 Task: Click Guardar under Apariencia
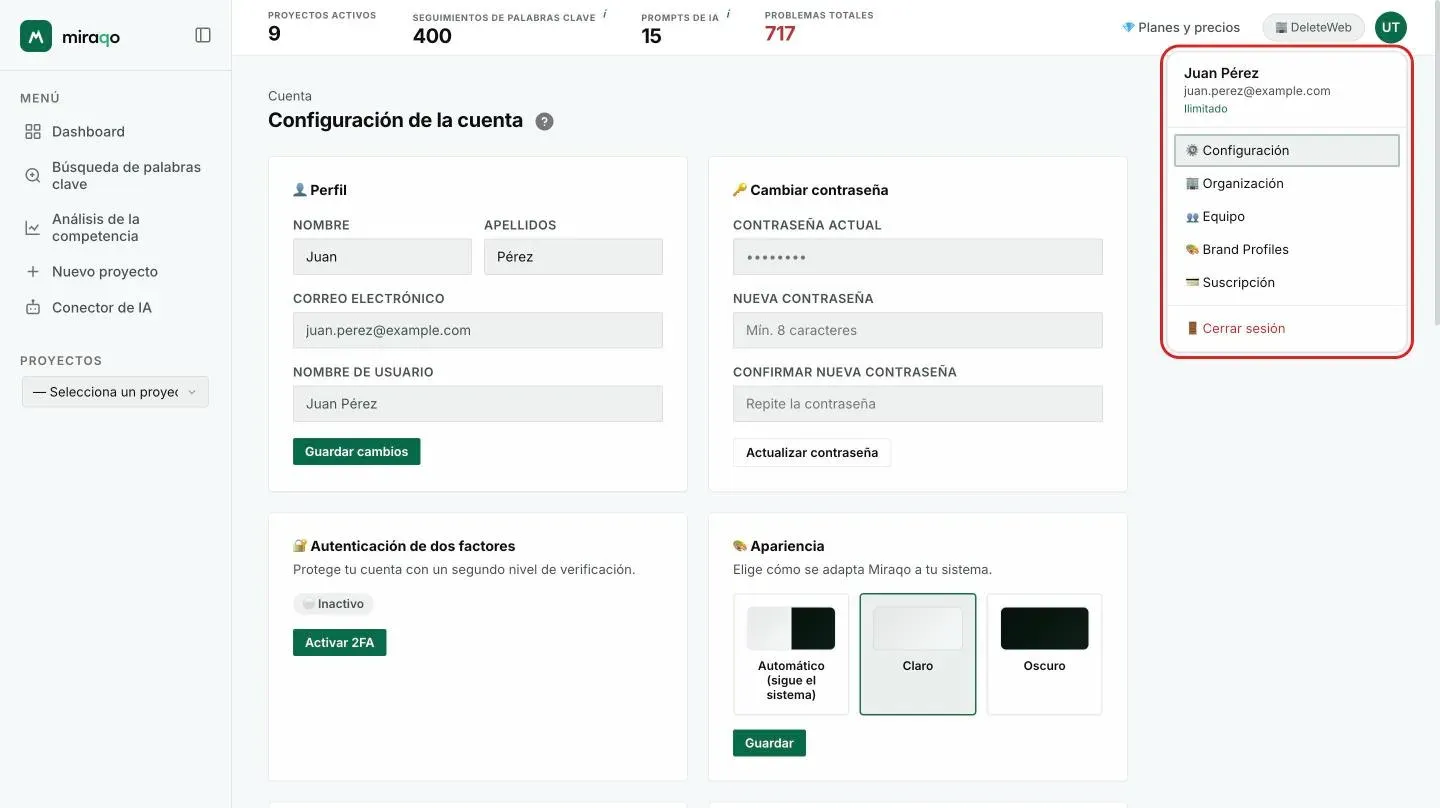pyautogui.click(x=769, y=743)
